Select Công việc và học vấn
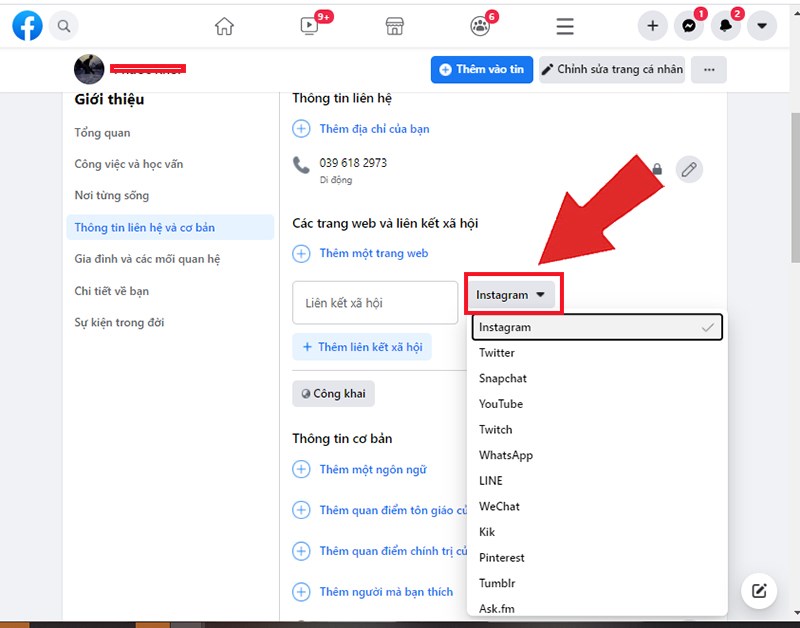This screenshot has height=628, width=800. tap(129, 164)
